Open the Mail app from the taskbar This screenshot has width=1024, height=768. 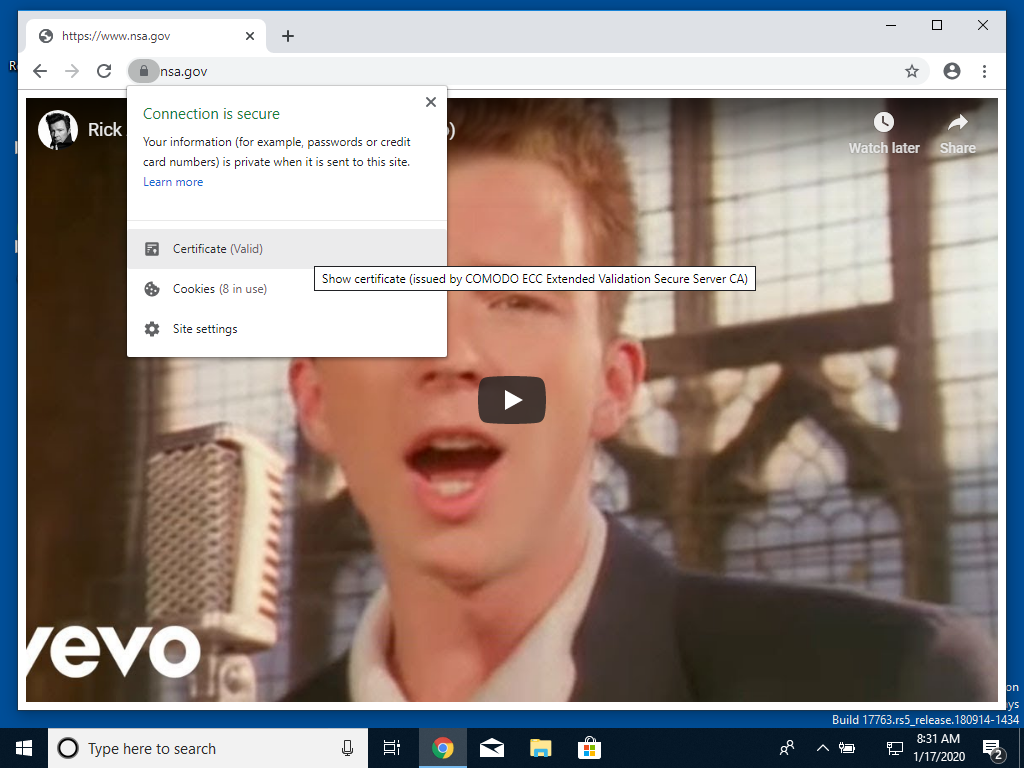(491, 748)
